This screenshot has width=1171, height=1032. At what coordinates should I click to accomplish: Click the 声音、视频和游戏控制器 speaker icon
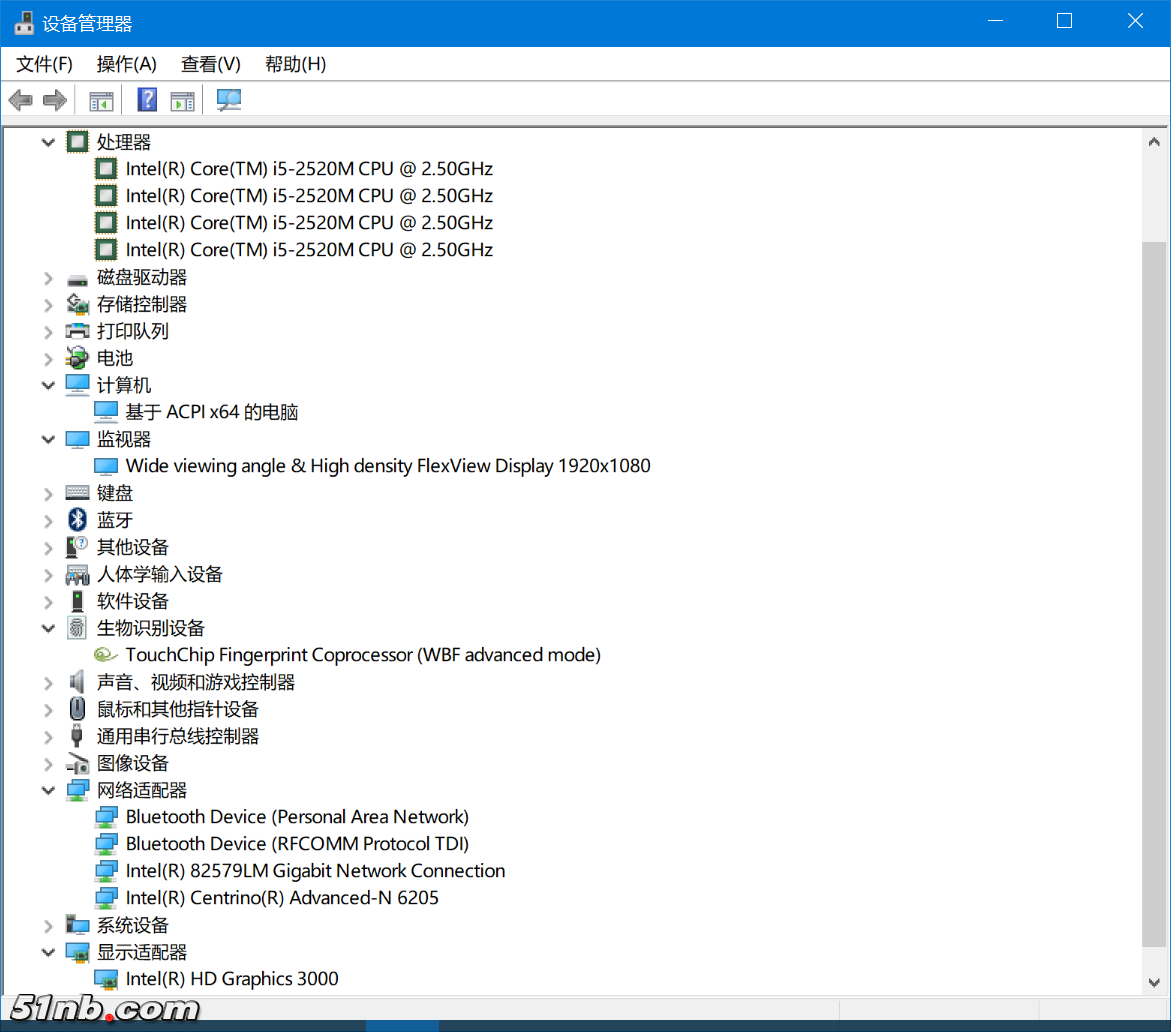[76, 682]
